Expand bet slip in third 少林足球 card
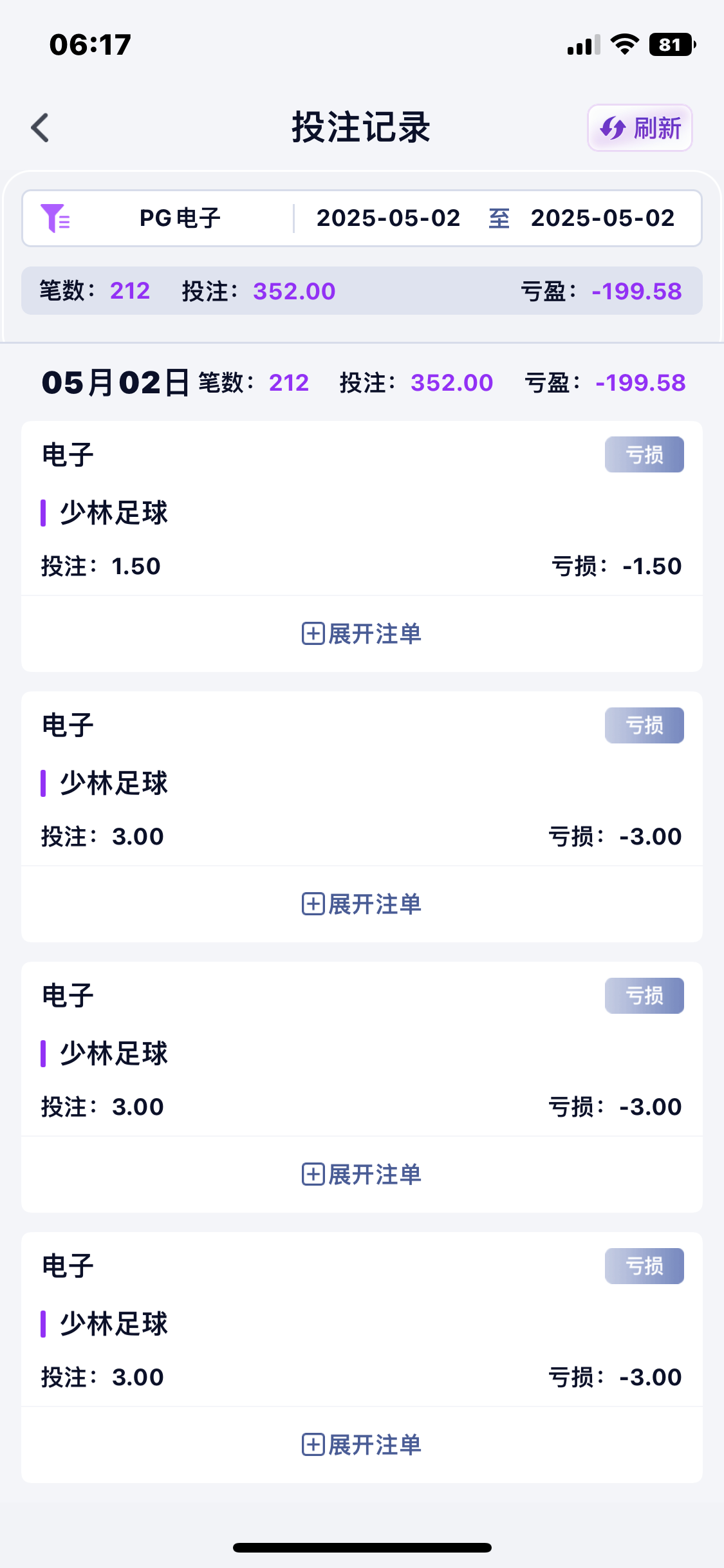 [362, 1175]
